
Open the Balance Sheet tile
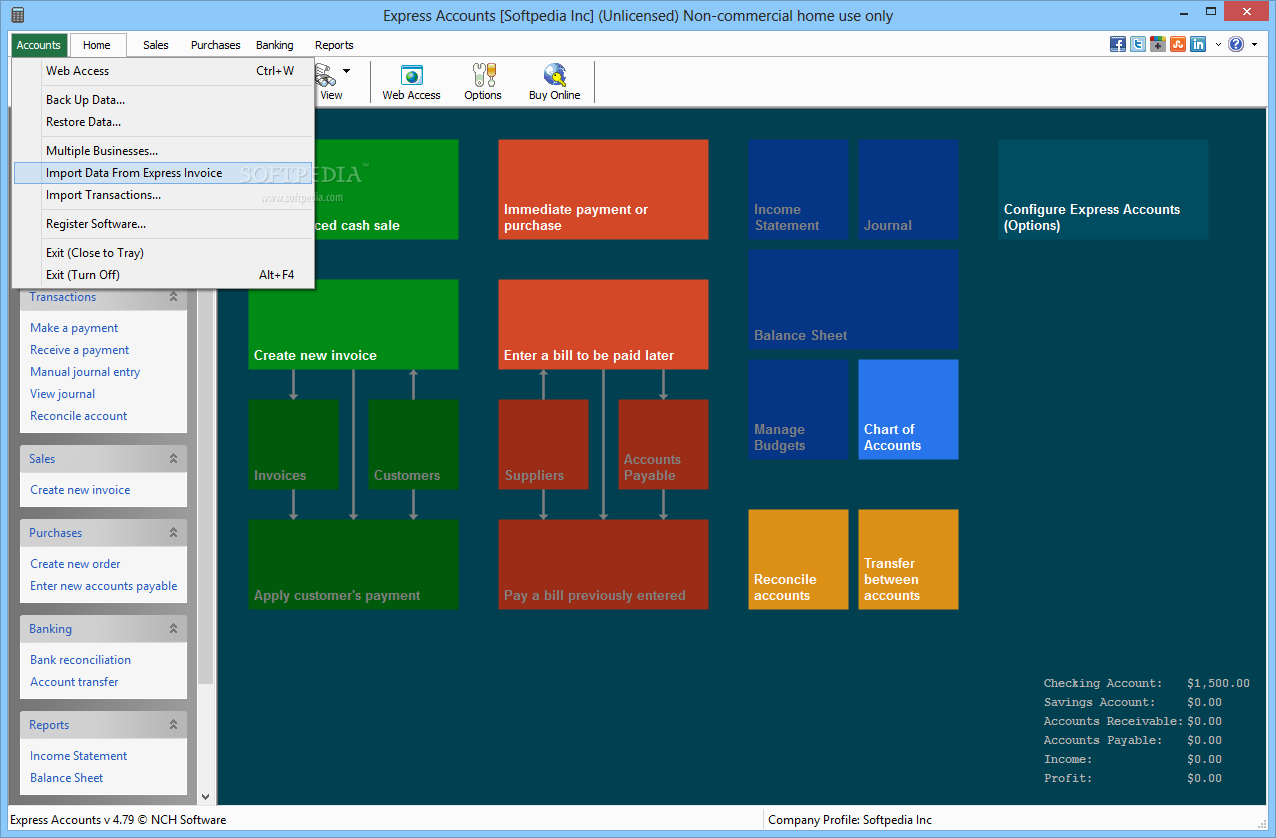853,299
